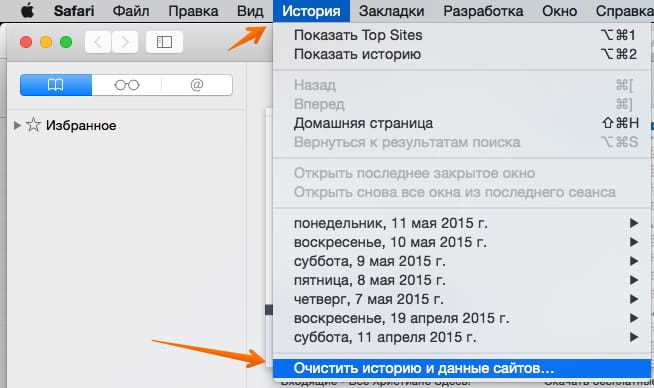Select the Избранное star icon

click(33, 125)
